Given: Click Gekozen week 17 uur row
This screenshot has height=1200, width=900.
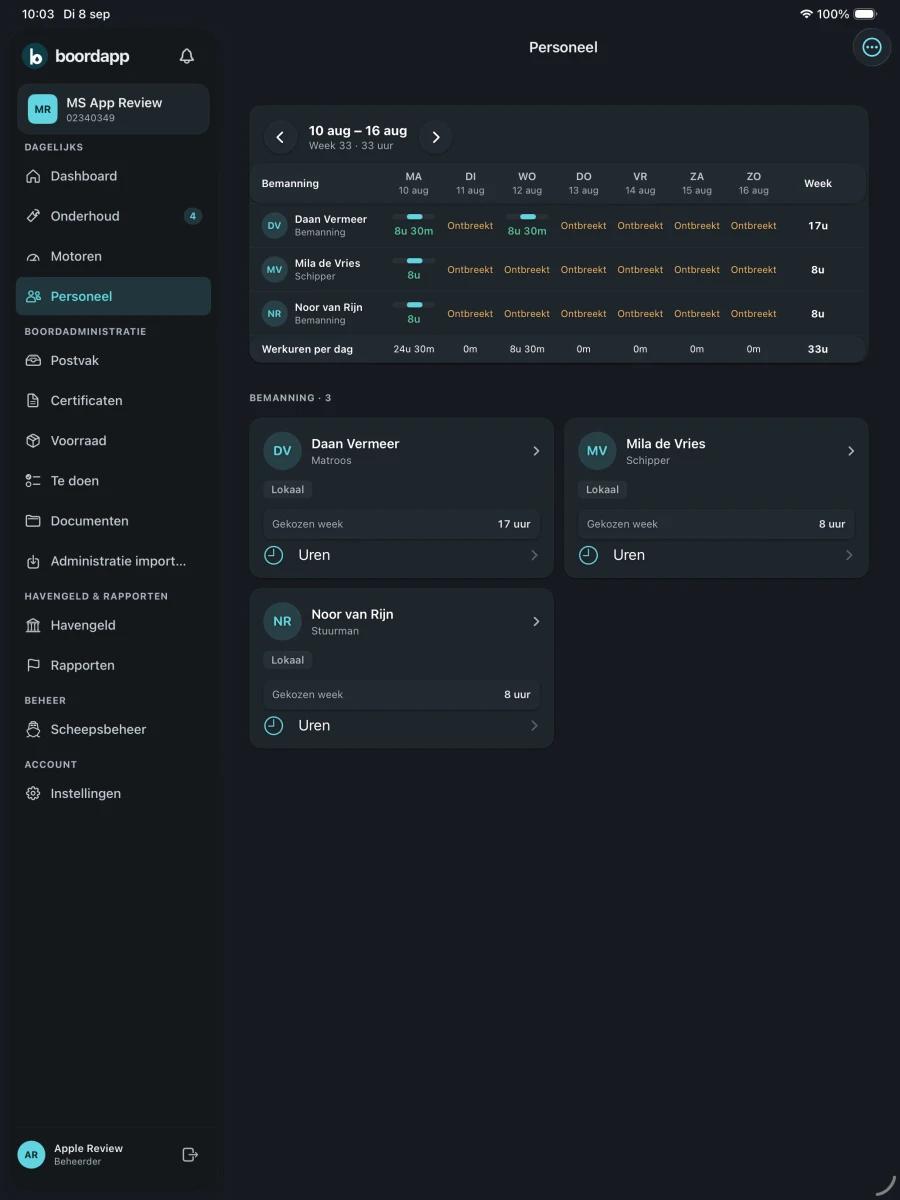Looking at the screenshot, I should 401,524.
